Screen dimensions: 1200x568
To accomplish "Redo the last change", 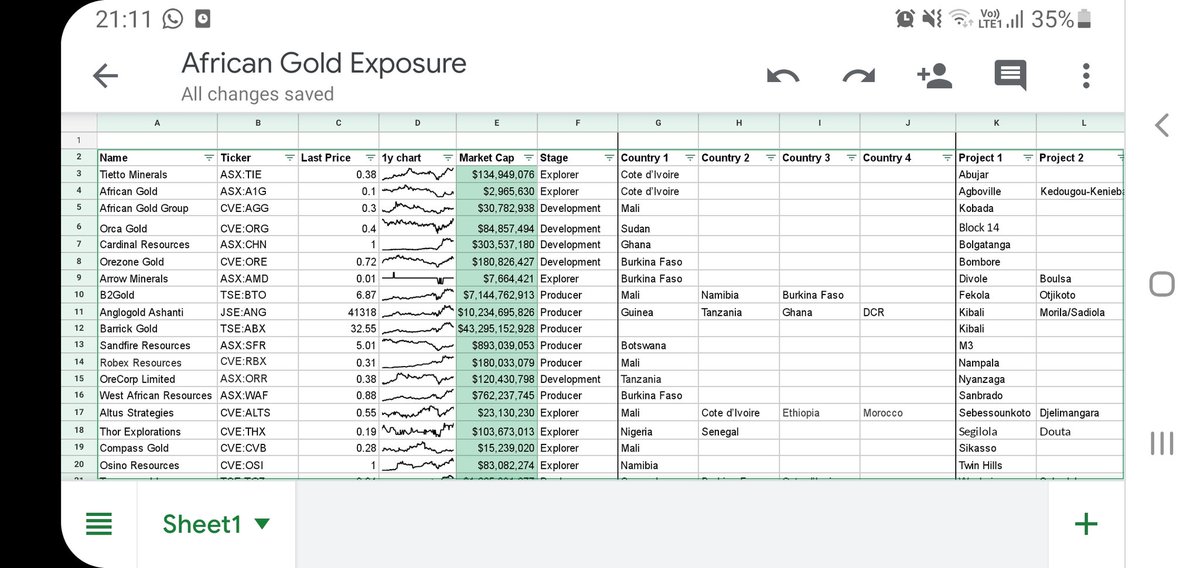I will pos(858,76).
